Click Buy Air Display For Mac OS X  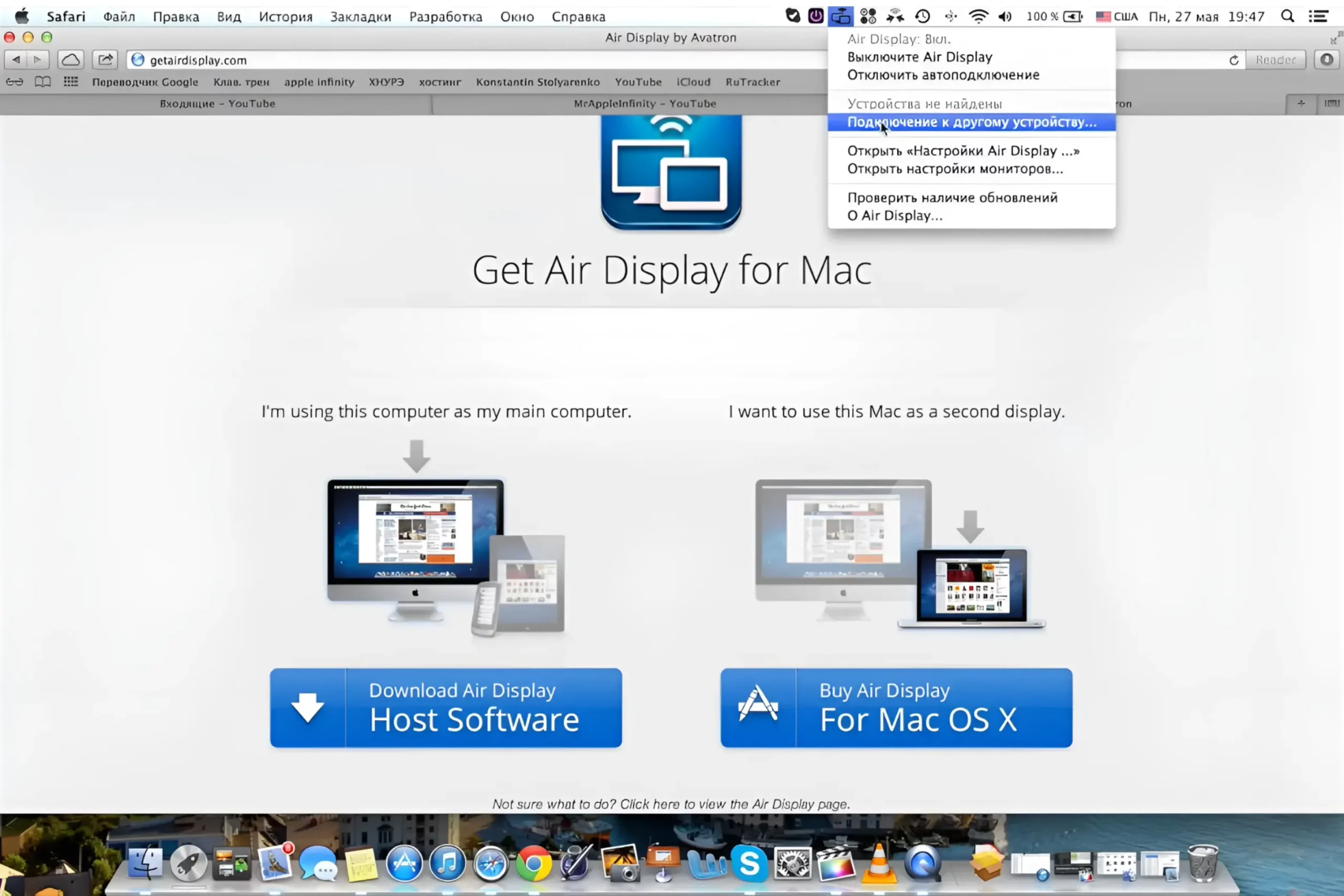click(x=896, y=708)
